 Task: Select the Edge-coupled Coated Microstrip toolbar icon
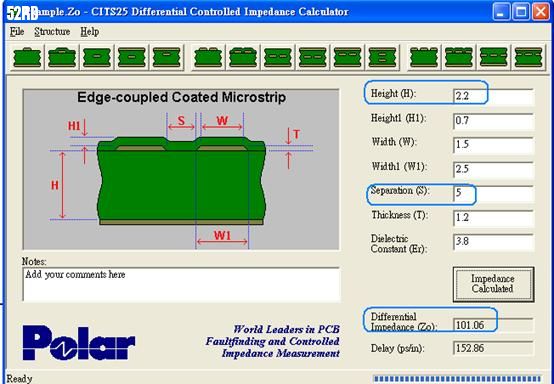[243, 57]
